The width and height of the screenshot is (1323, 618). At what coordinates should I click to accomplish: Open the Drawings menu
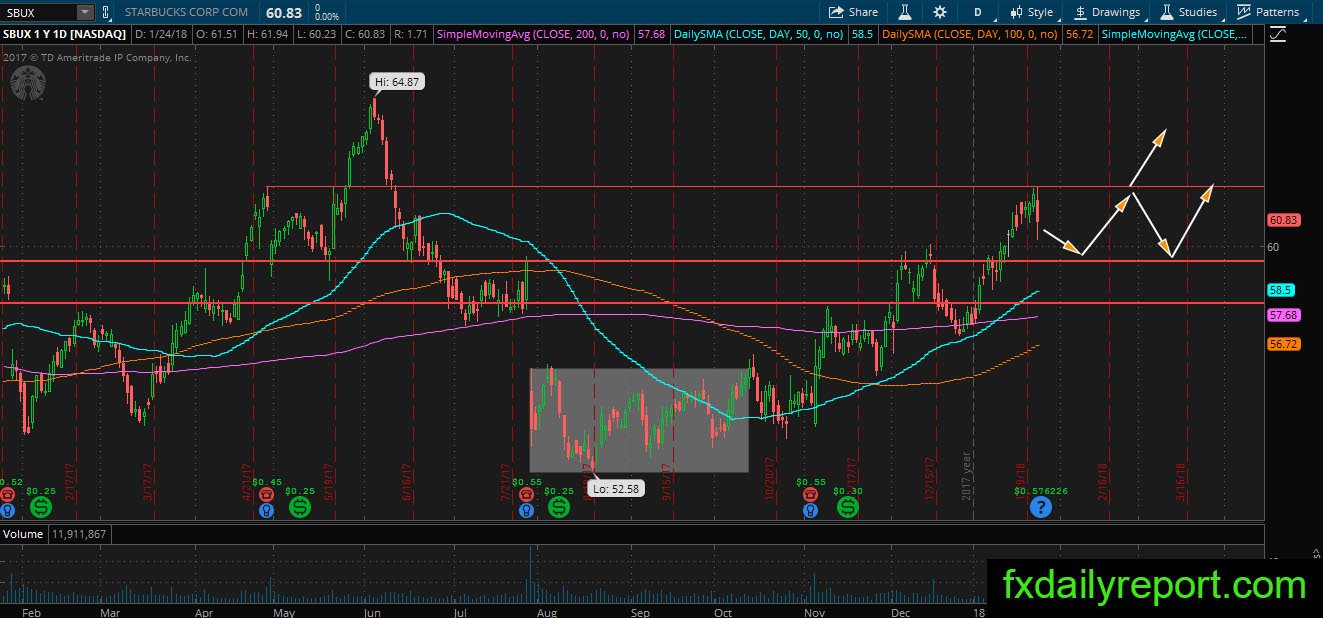[x=1107, y=12]
